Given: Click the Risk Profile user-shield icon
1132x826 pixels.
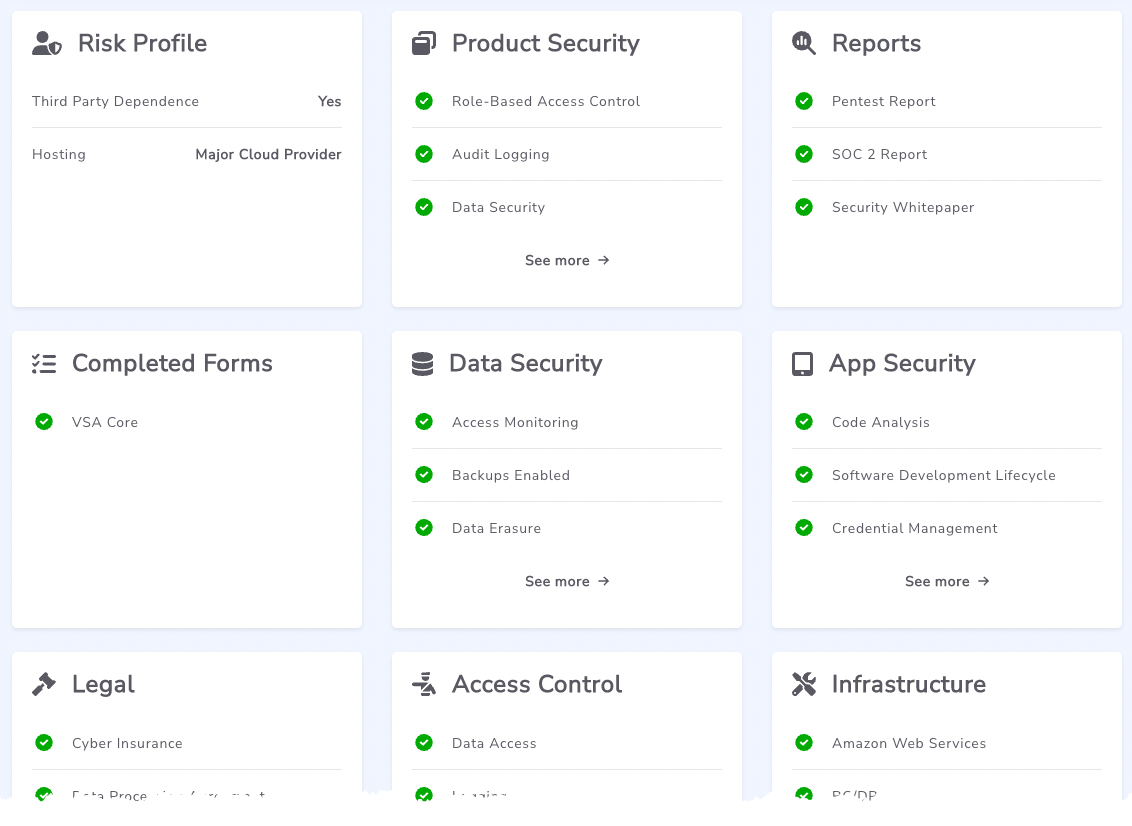Looking at the screenshot, I should click(x=46, y=43).
